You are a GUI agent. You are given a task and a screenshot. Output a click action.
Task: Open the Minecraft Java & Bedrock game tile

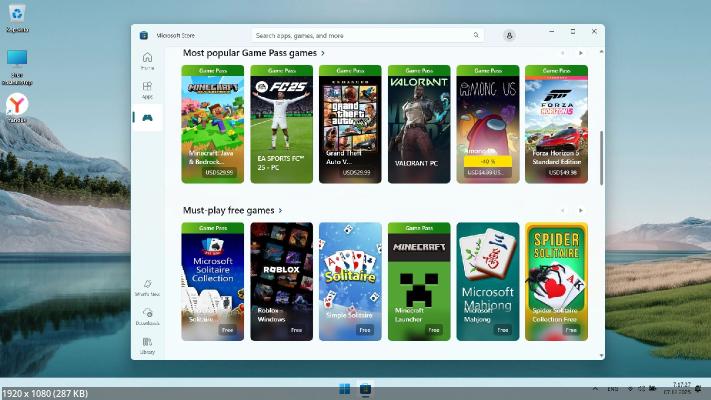(213, 124)
